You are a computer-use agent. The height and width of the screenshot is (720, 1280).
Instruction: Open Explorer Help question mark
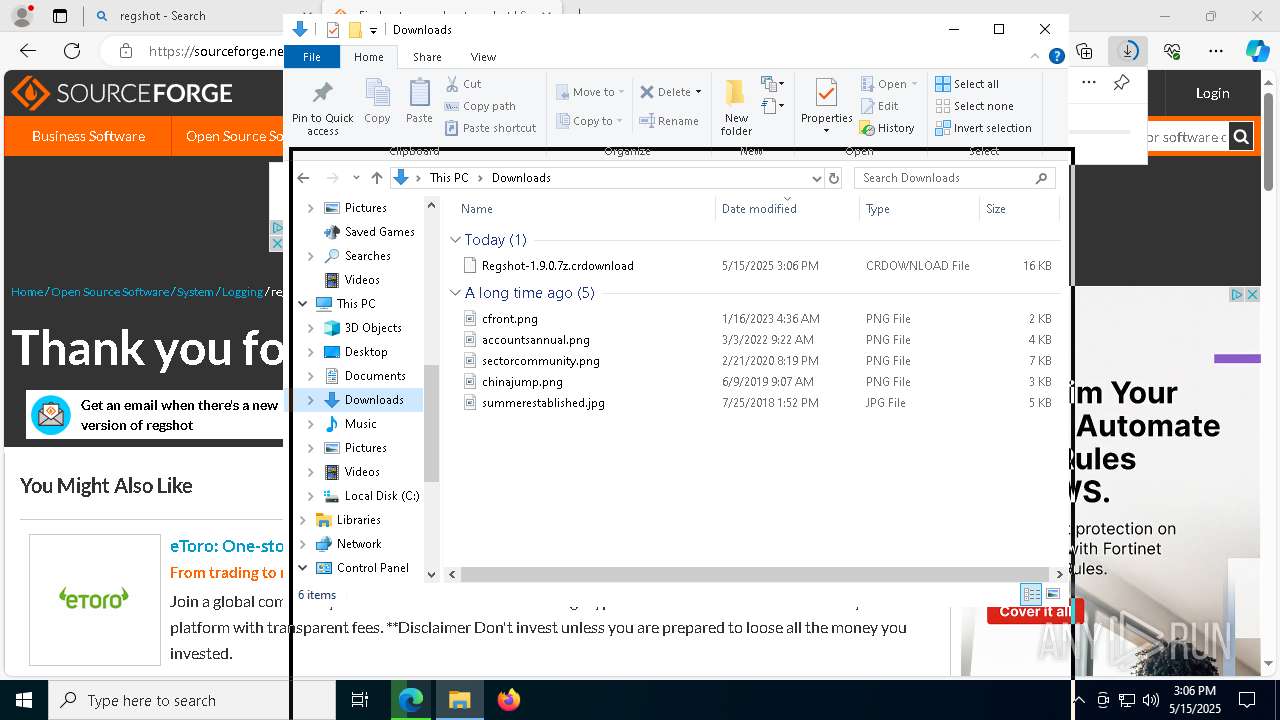[x=1056, y=57]
